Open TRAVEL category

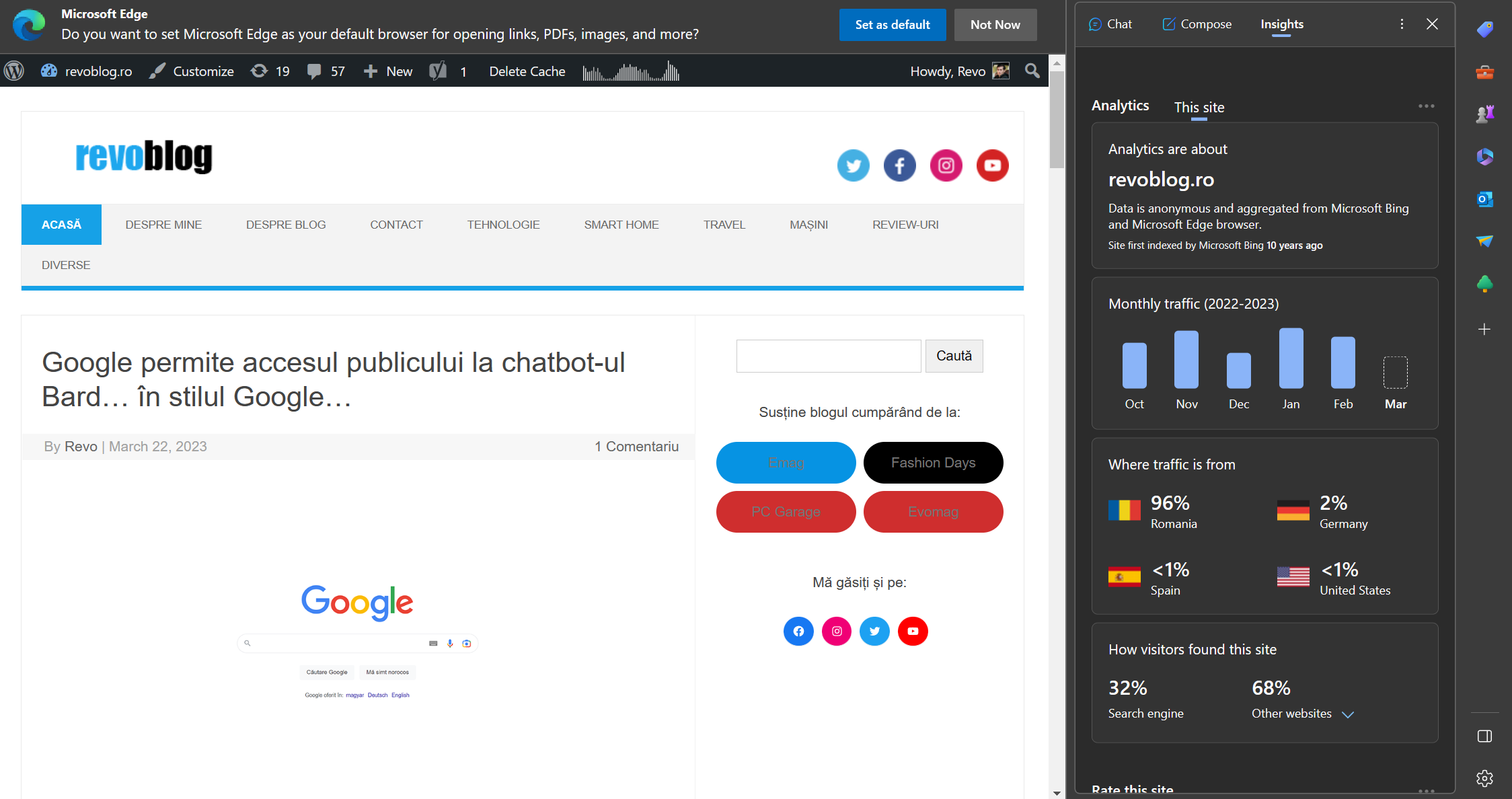[x=724, y=225]
